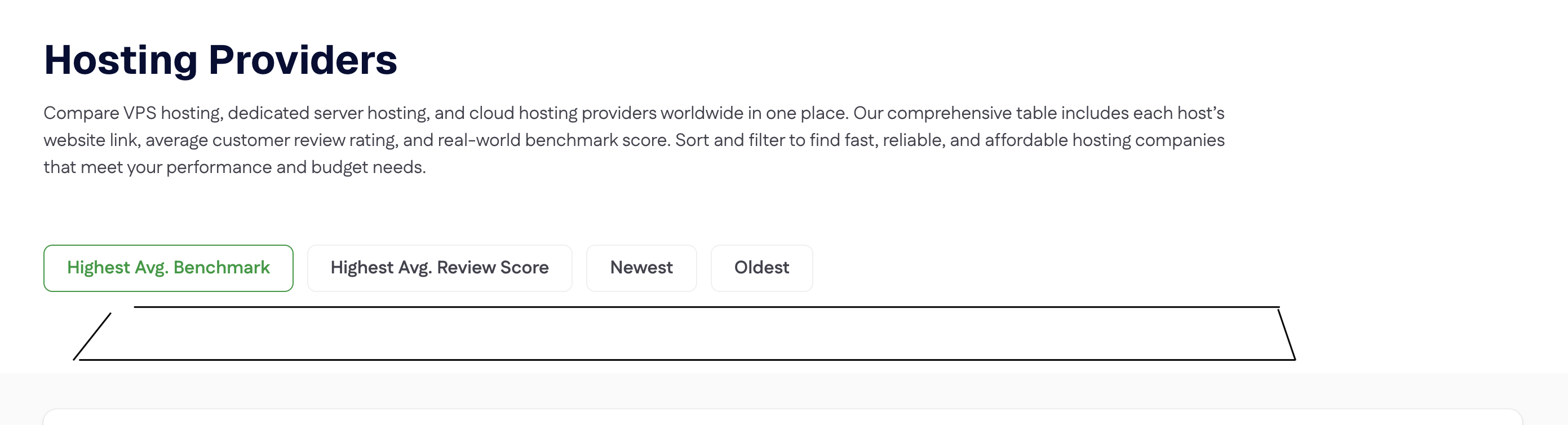Click the words worldwide in one place
The width and height of the screenshot is (1568, 425).
pos(754,113)
